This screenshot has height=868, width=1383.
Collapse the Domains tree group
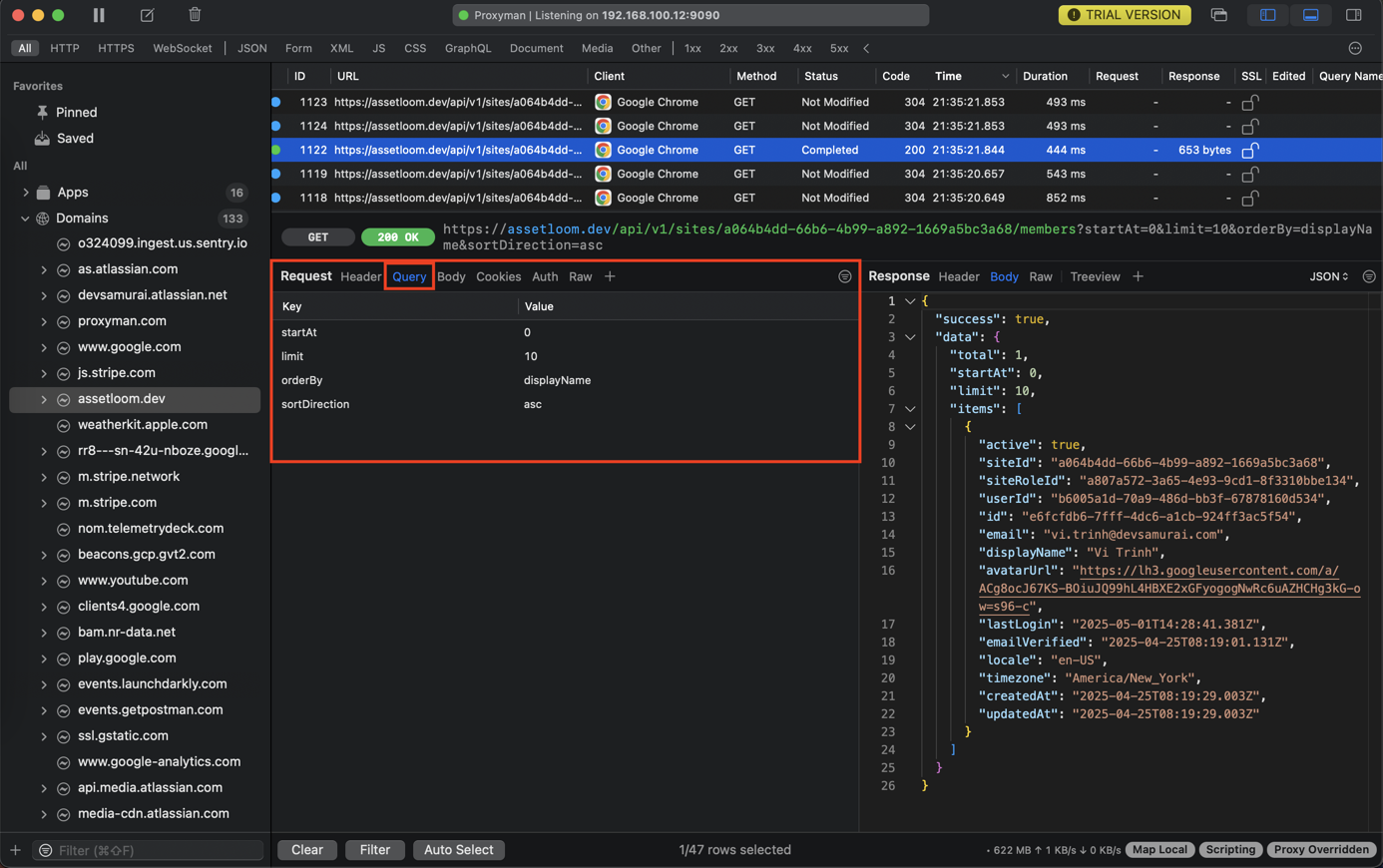(26, 217)
